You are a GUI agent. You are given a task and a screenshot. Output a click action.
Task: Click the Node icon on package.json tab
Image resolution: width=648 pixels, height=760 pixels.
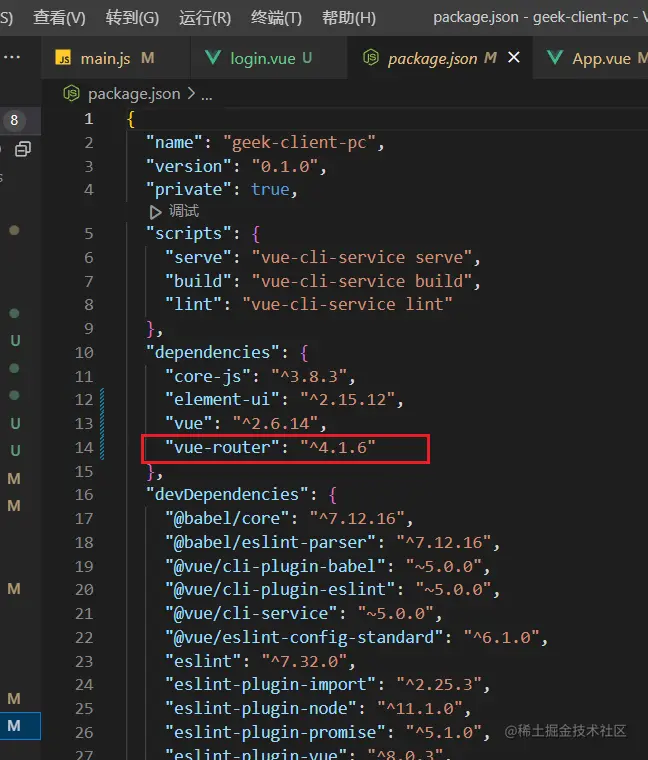click(371, 58)
